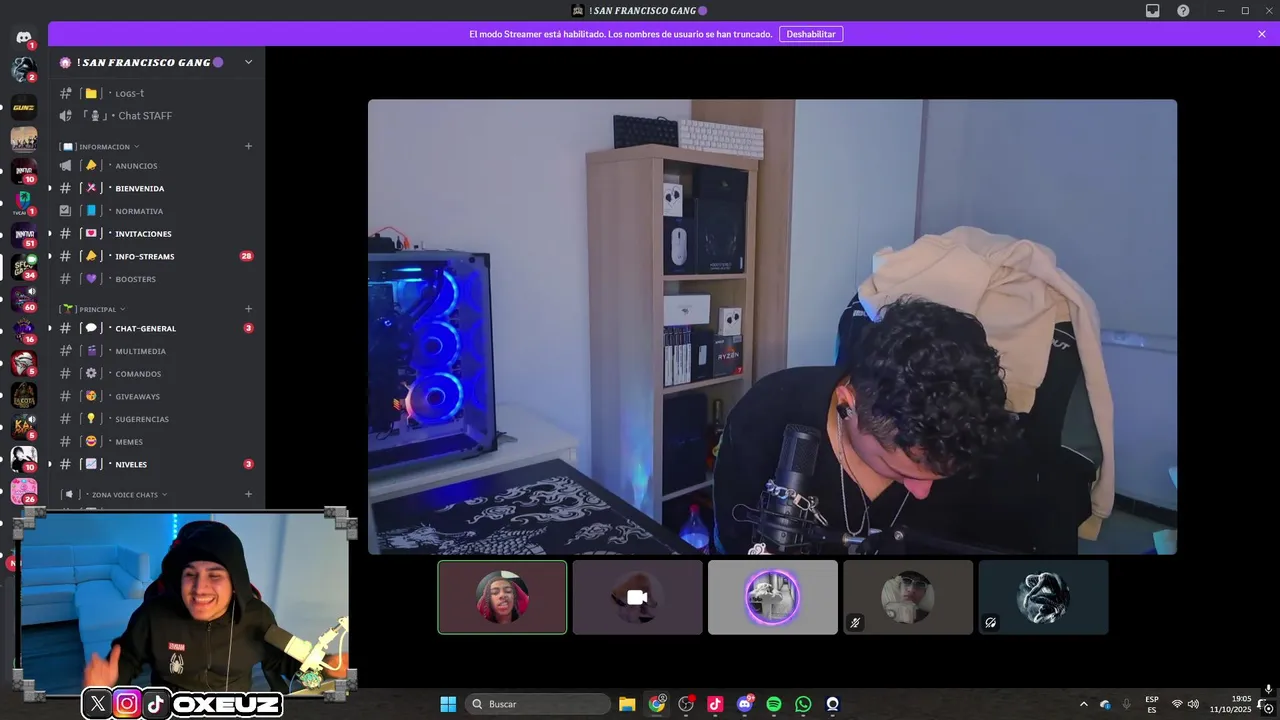The width and height of the screenshot is (1280, 720).
Task: Focus the main webcam video stream
Action: (772, 326)
